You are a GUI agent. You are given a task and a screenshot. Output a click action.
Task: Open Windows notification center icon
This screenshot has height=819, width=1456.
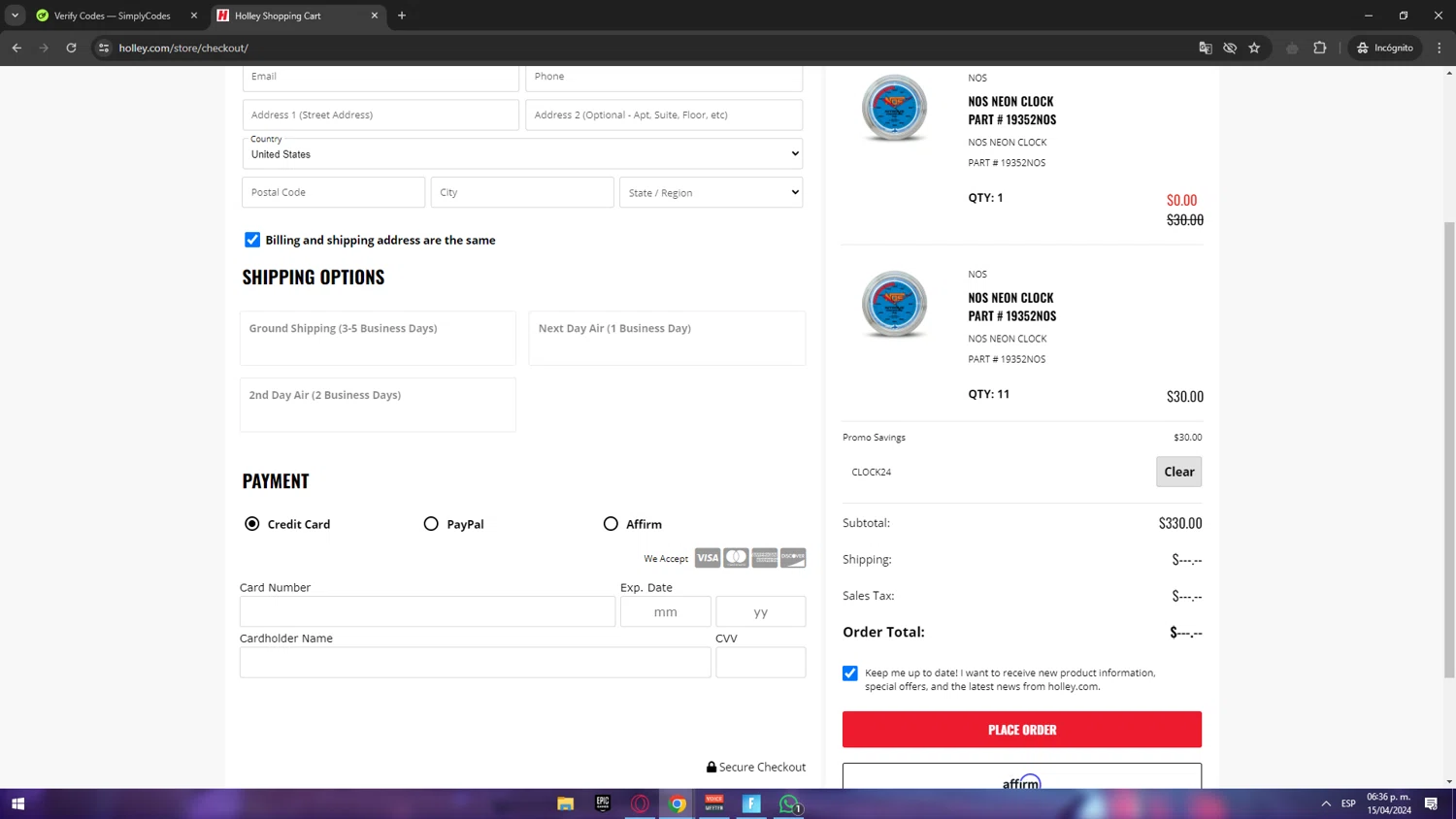click(1431, 803)
